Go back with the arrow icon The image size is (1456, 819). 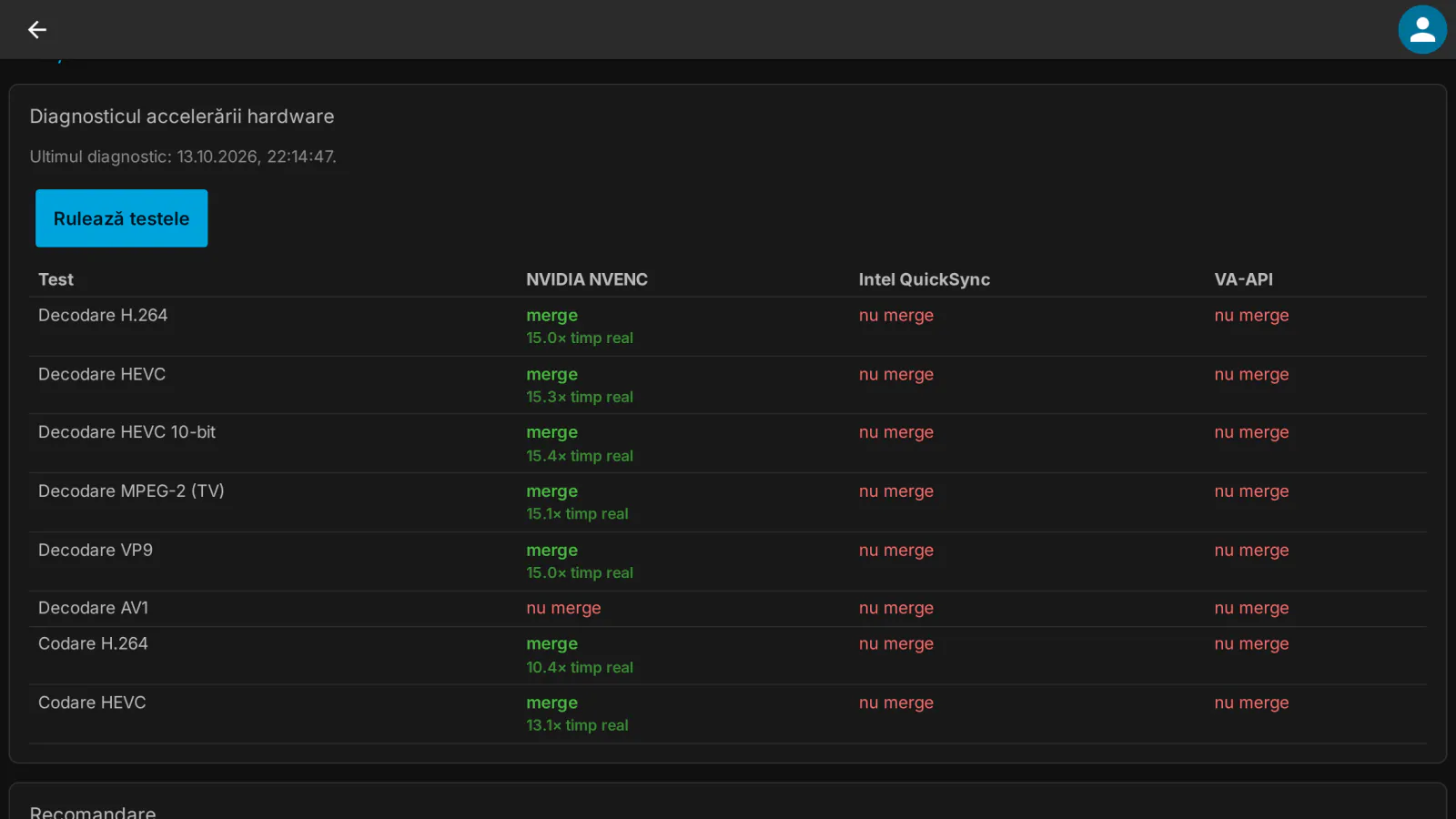(36, 30)
